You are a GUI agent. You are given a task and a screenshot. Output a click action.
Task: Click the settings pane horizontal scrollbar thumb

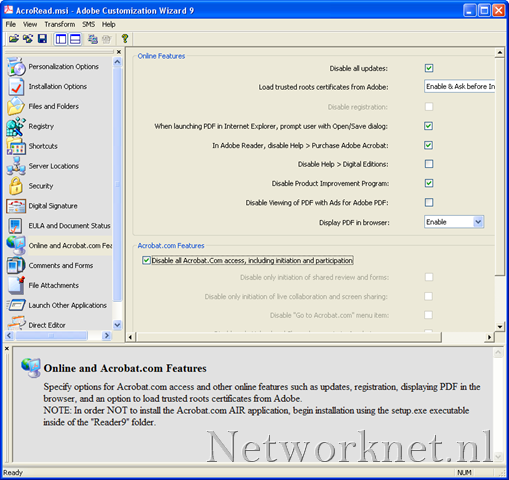pyautogui.click(x=288, y=337)
